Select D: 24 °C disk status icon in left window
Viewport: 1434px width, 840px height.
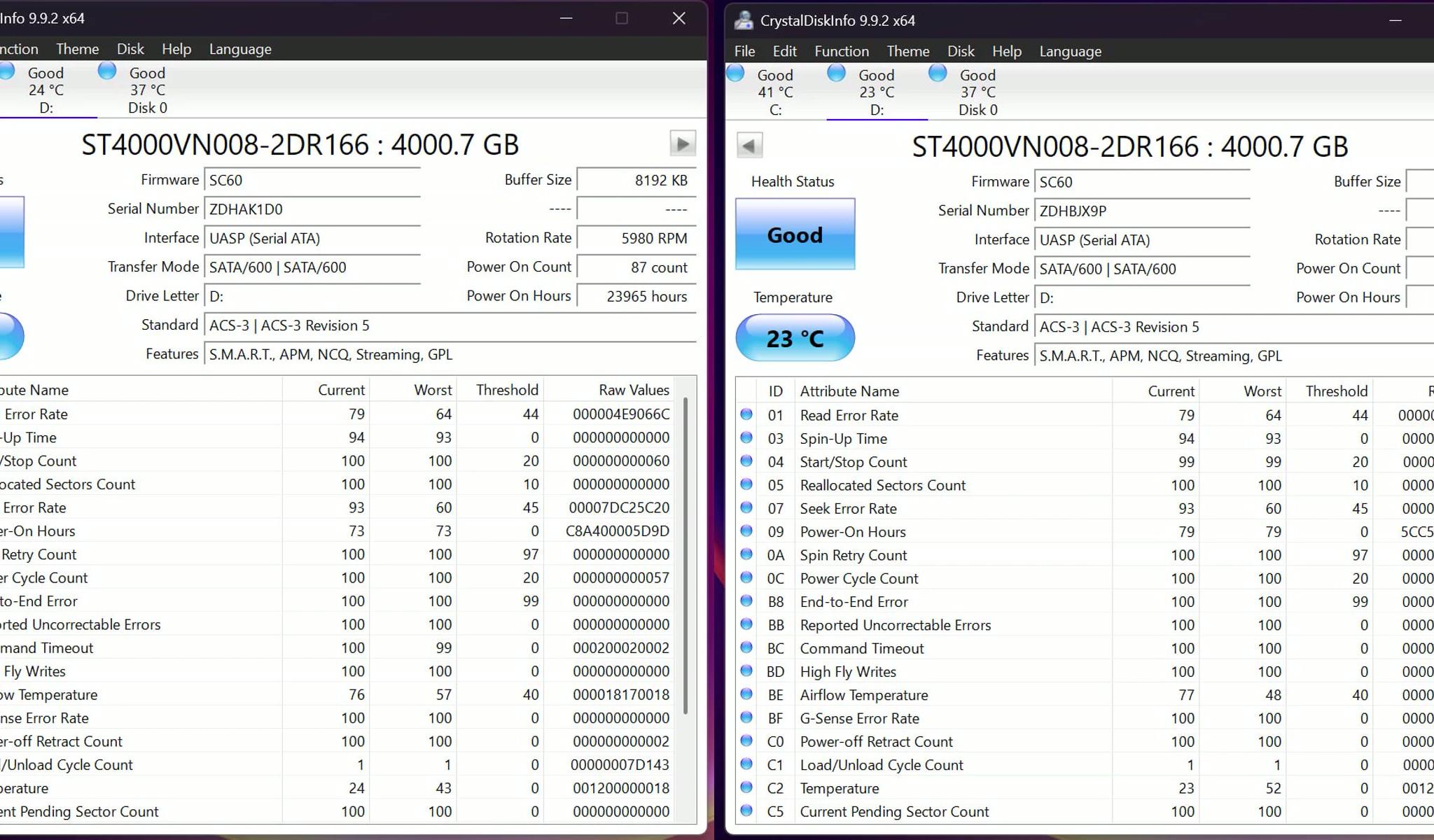(7, 71)
